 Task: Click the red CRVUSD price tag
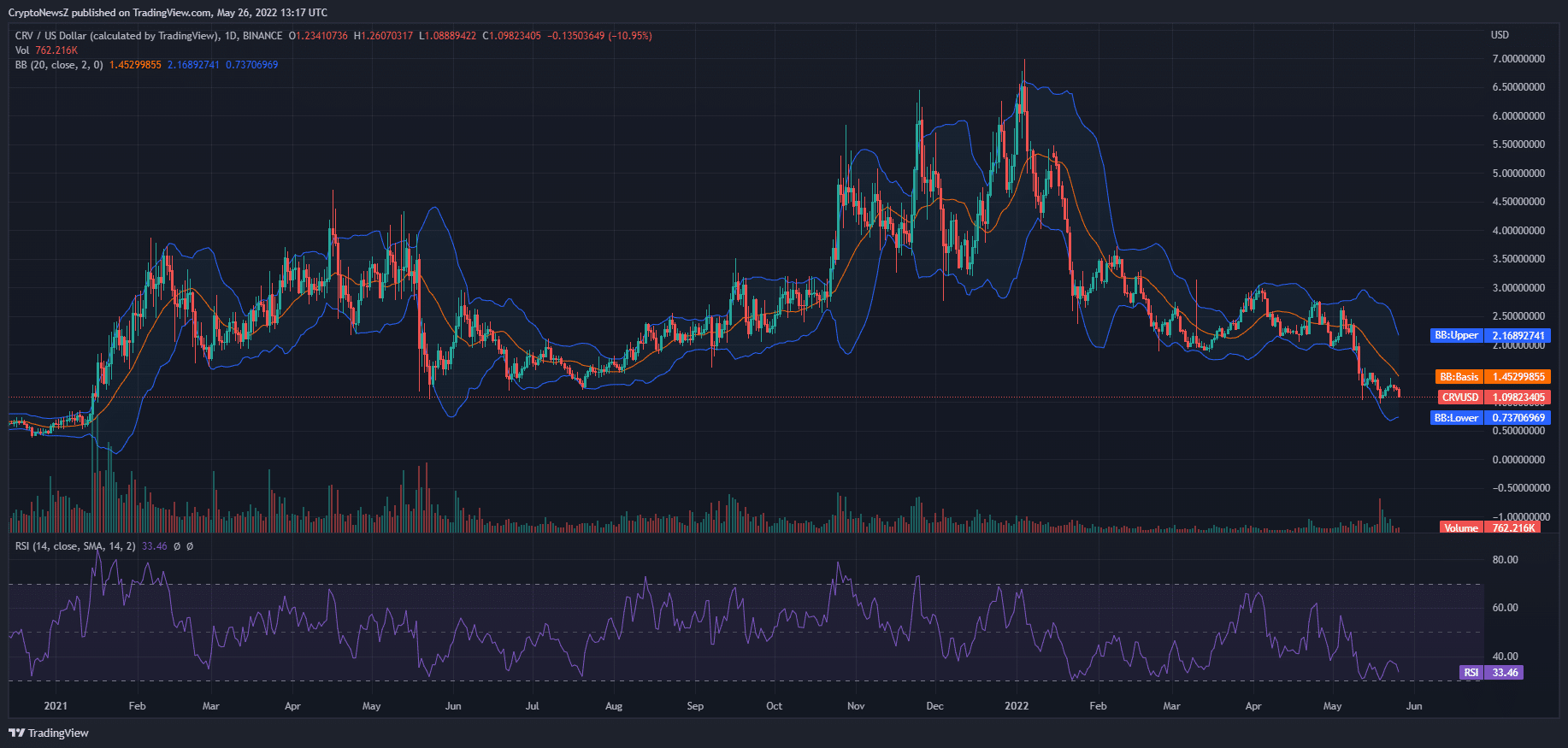(x=1493, y=398)
